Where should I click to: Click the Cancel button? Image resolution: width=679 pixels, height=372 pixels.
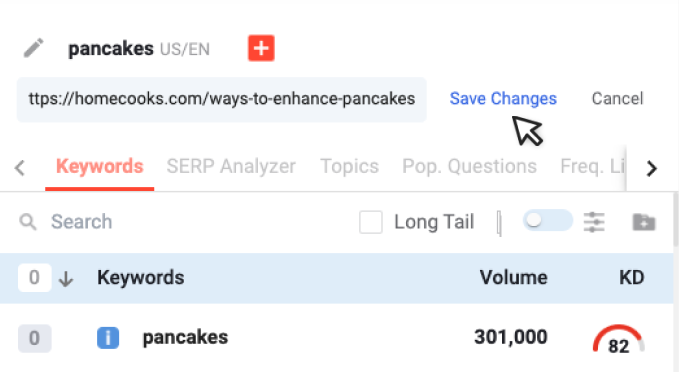618,99
